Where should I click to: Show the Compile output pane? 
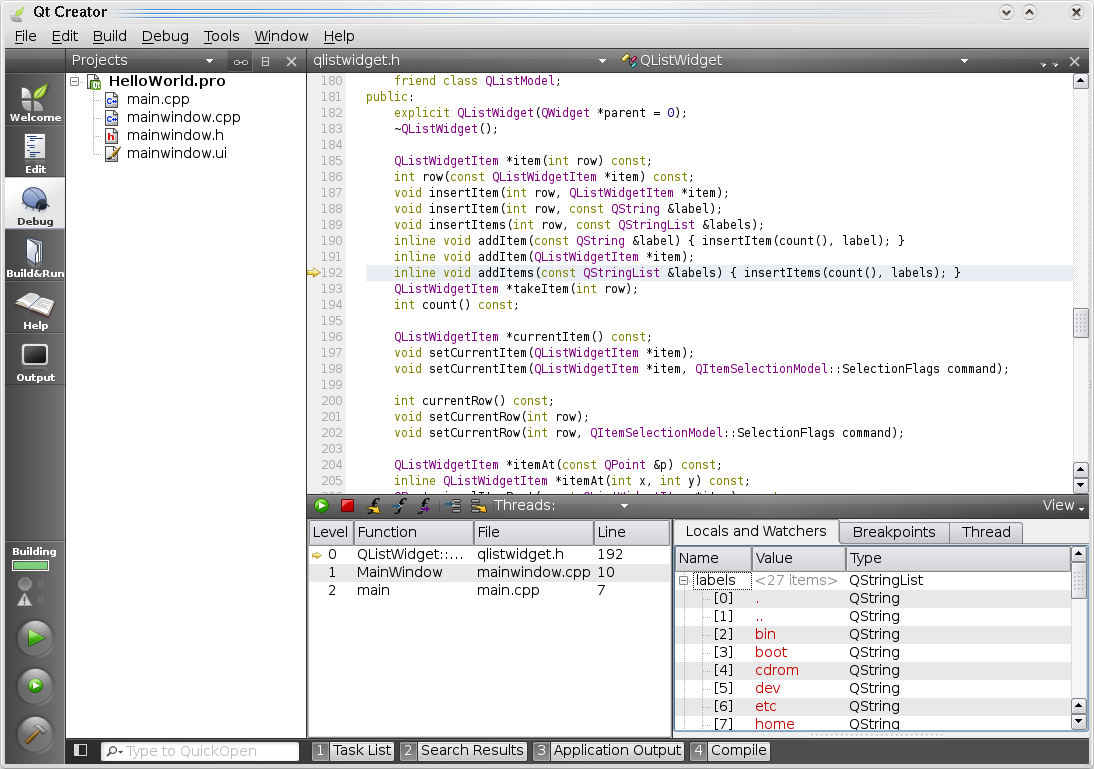tap(729, 750)
